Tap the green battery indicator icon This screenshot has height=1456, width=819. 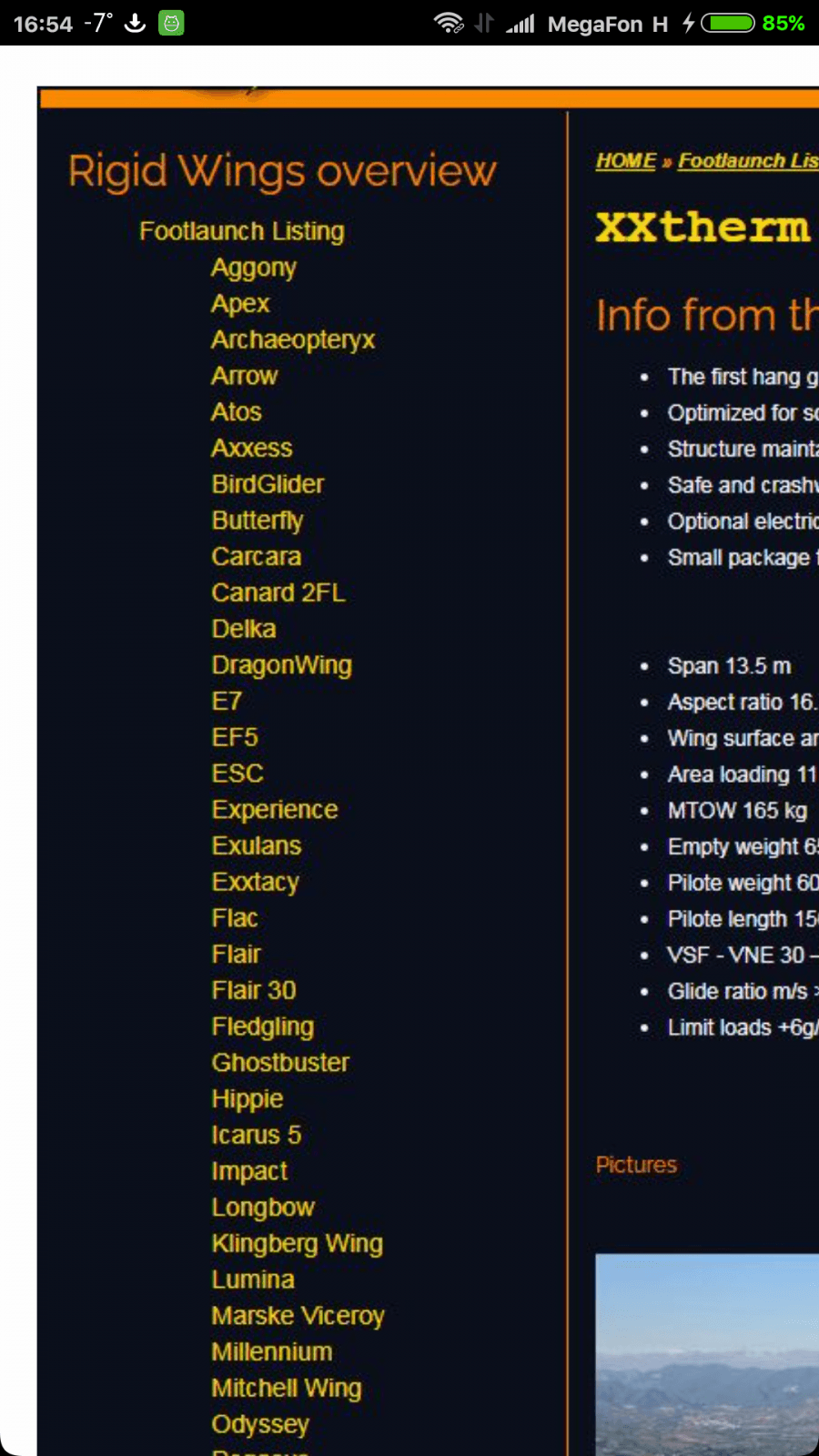[728, 23]
